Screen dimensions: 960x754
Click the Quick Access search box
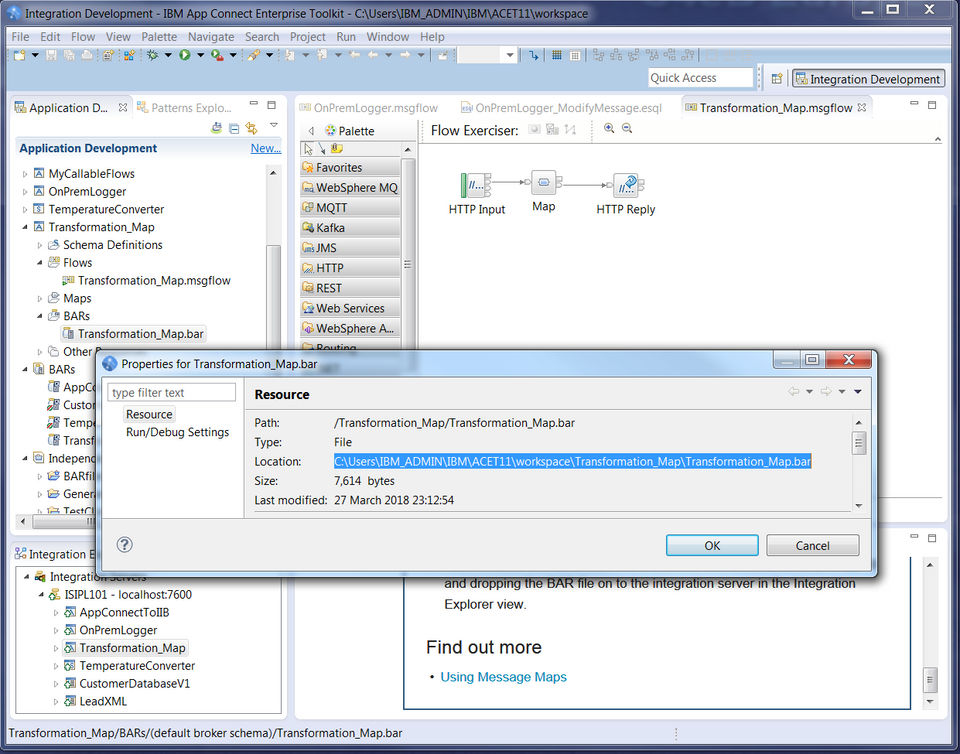click(700, 78)
